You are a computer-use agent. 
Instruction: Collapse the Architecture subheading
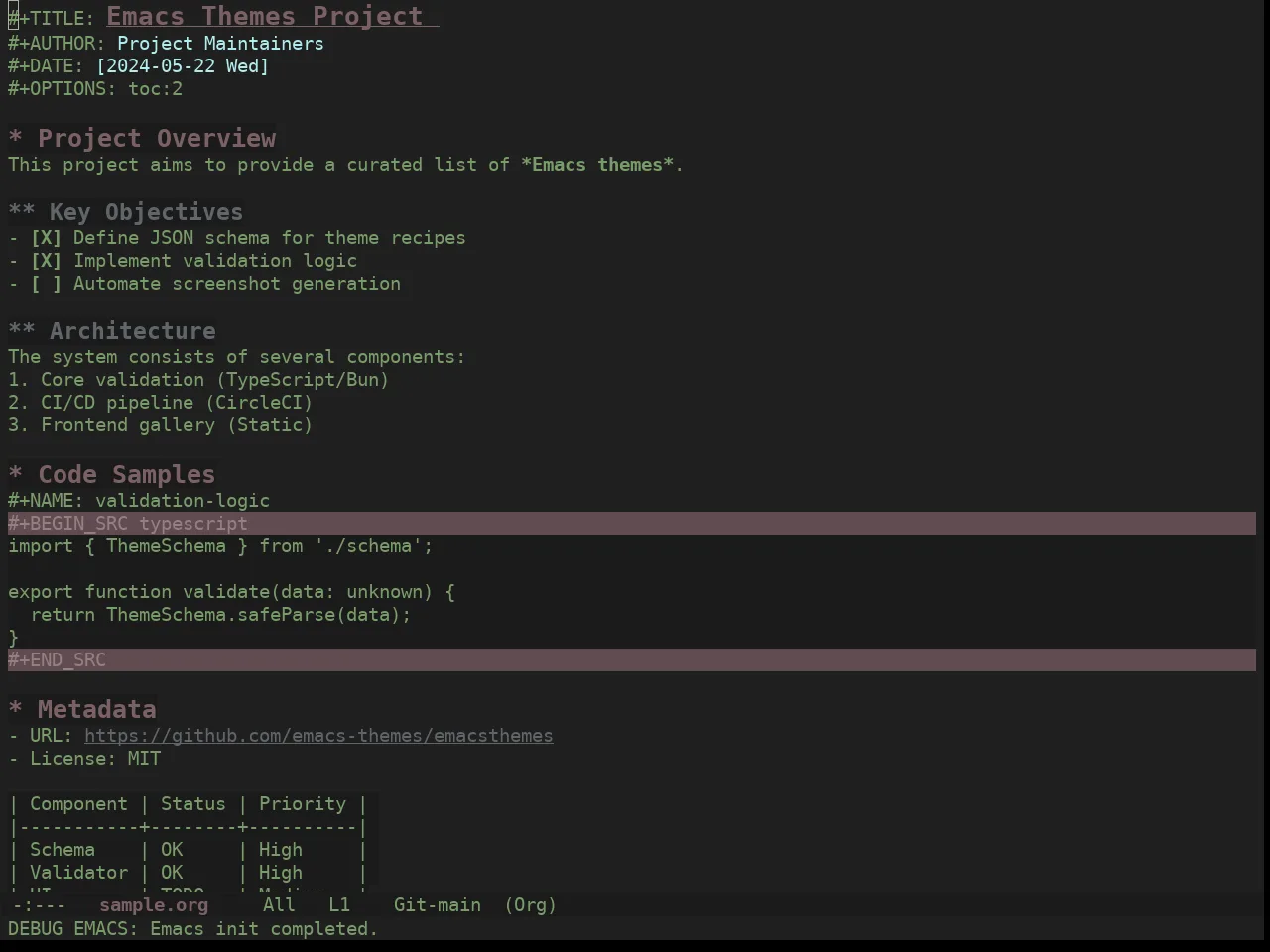22,331
